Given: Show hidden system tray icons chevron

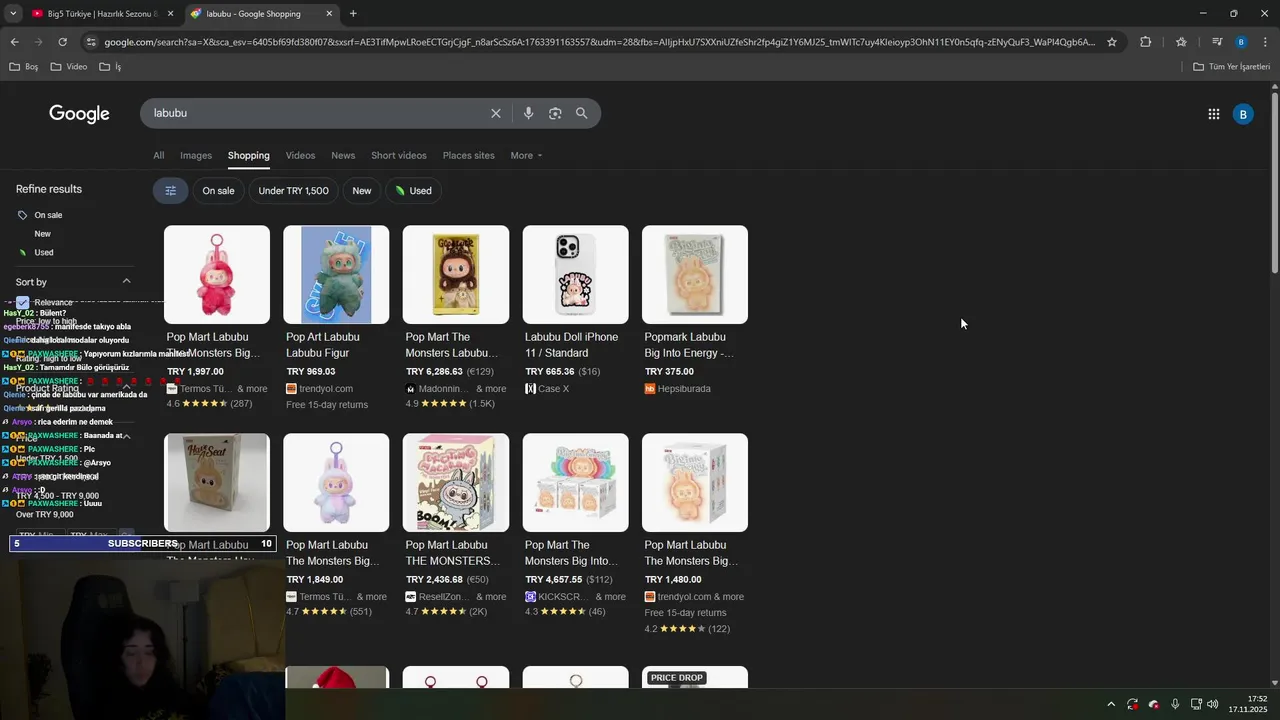Looking at the screenshot, I should pos(1110,704).
